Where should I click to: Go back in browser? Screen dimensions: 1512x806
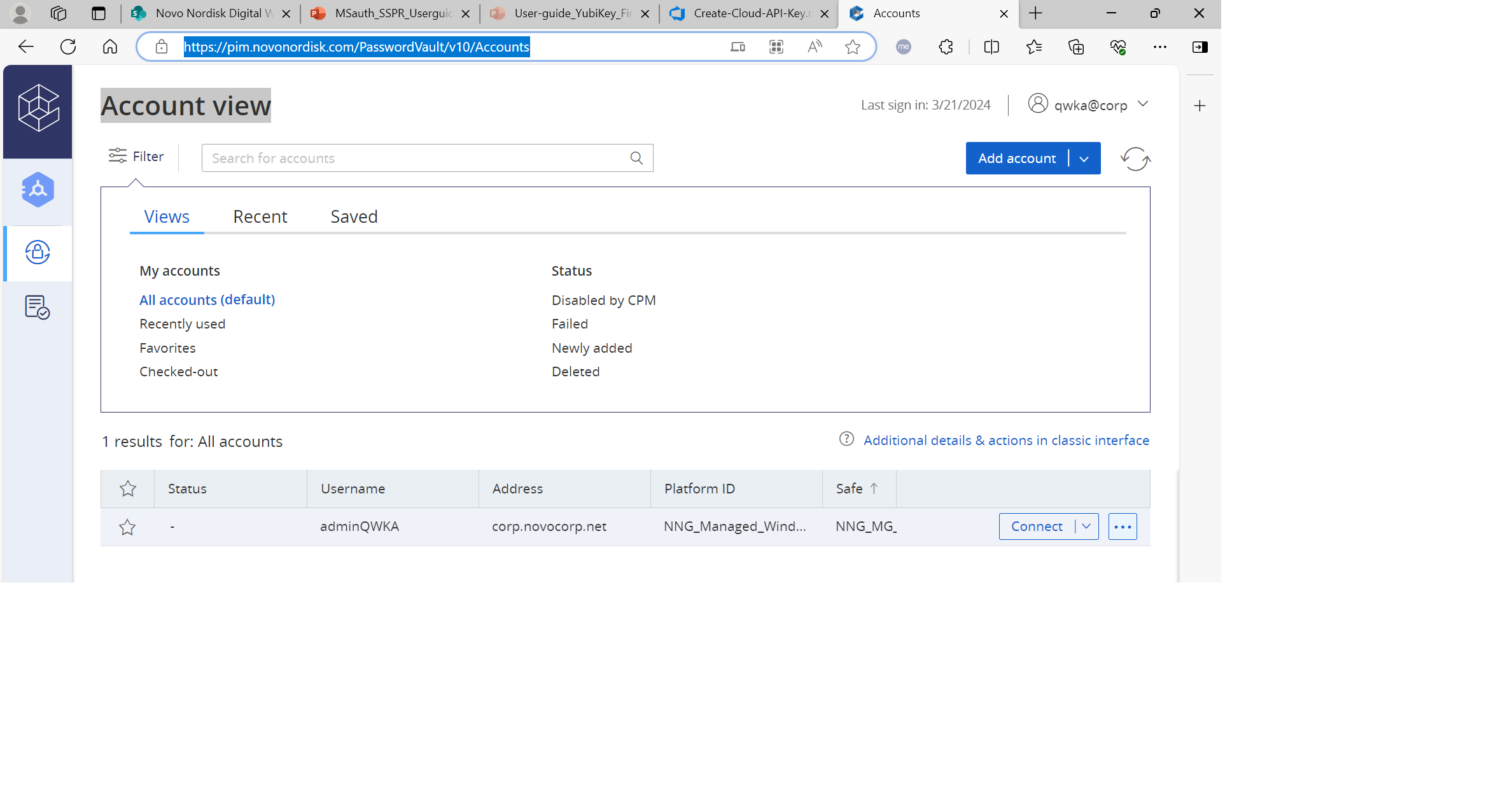(x=26, y=46)
